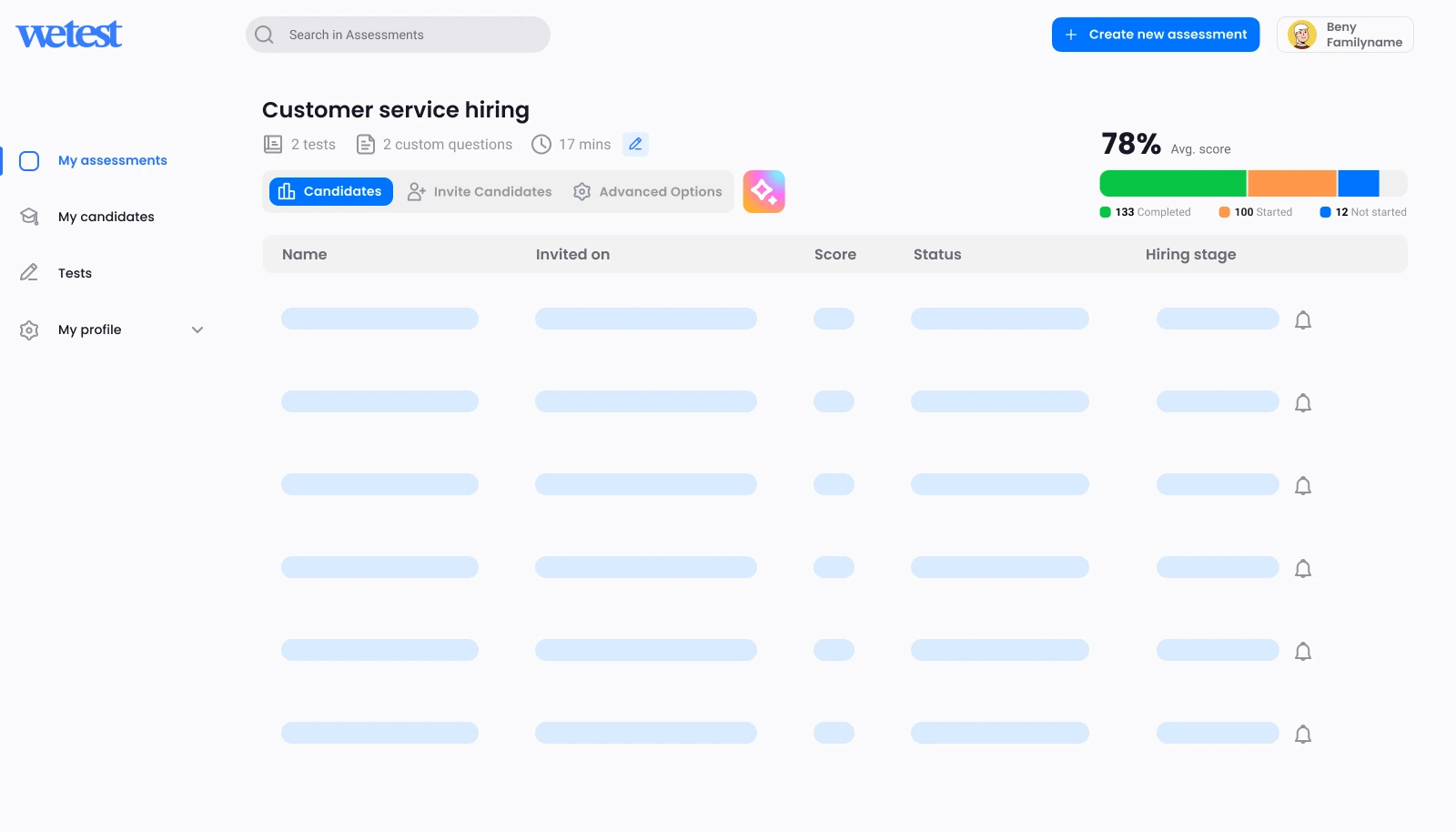Go to My candidates
This screenshot has height=832, width=1456.
106,217
